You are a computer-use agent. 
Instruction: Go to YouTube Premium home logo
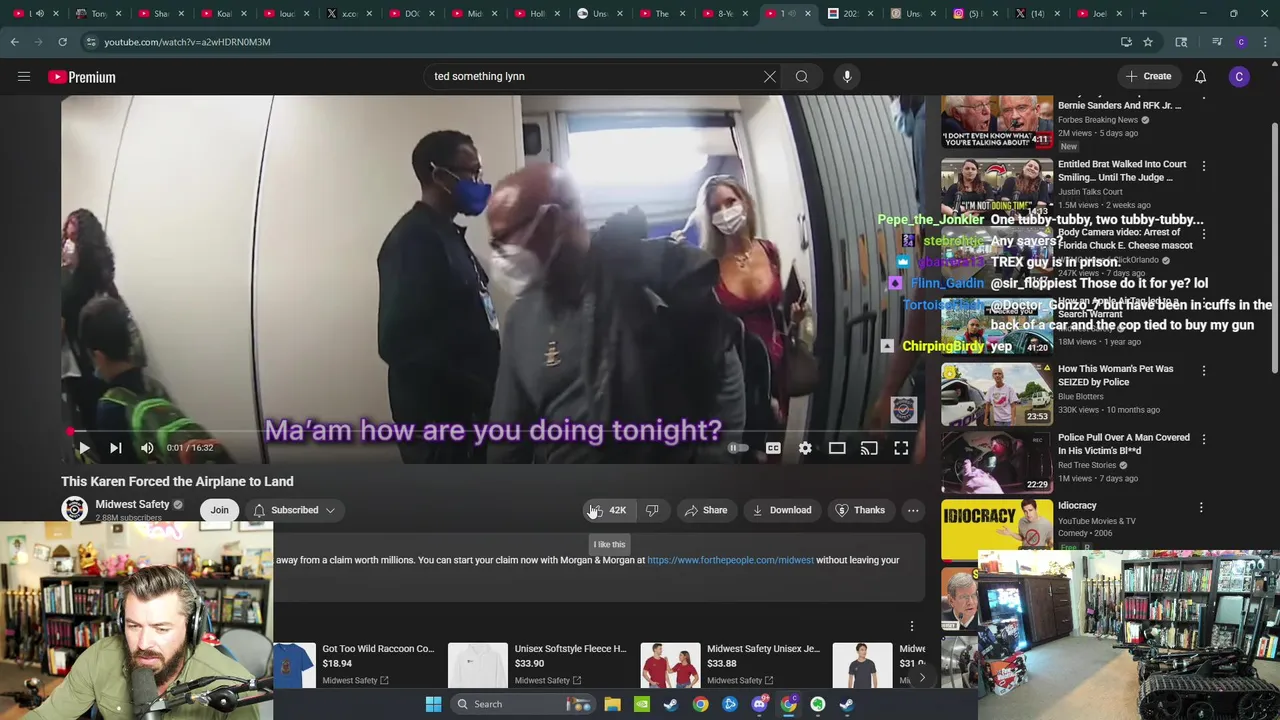(x=82, y=77)
